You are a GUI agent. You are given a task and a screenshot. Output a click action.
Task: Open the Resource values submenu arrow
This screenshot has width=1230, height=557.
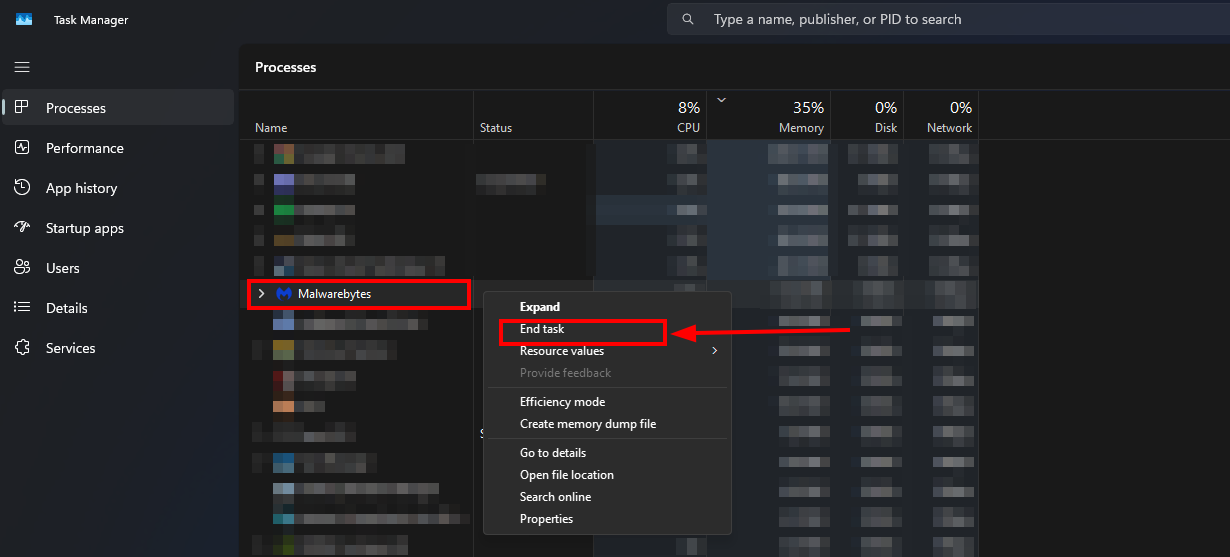coord(714,351)
